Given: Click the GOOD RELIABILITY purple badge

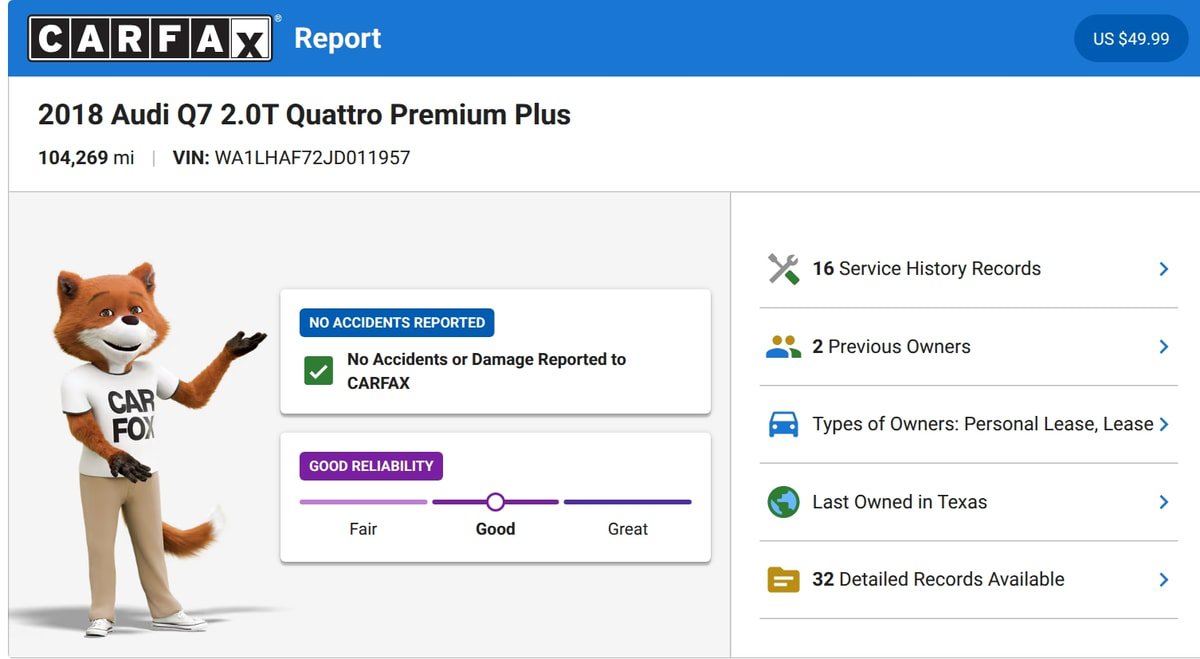Looking at the screenshot, I should [371, 466].
